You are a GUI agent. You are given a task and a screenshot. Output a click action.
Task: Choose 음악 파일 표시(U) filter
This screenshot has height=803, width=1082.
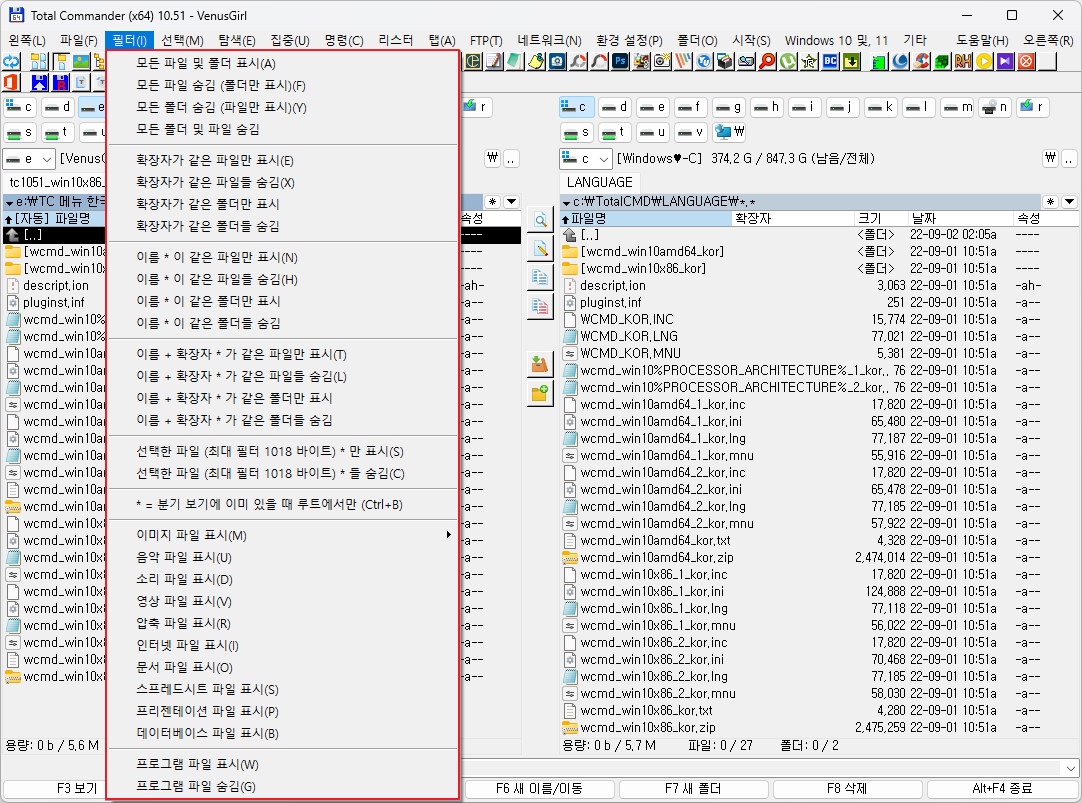click(283, 557)
